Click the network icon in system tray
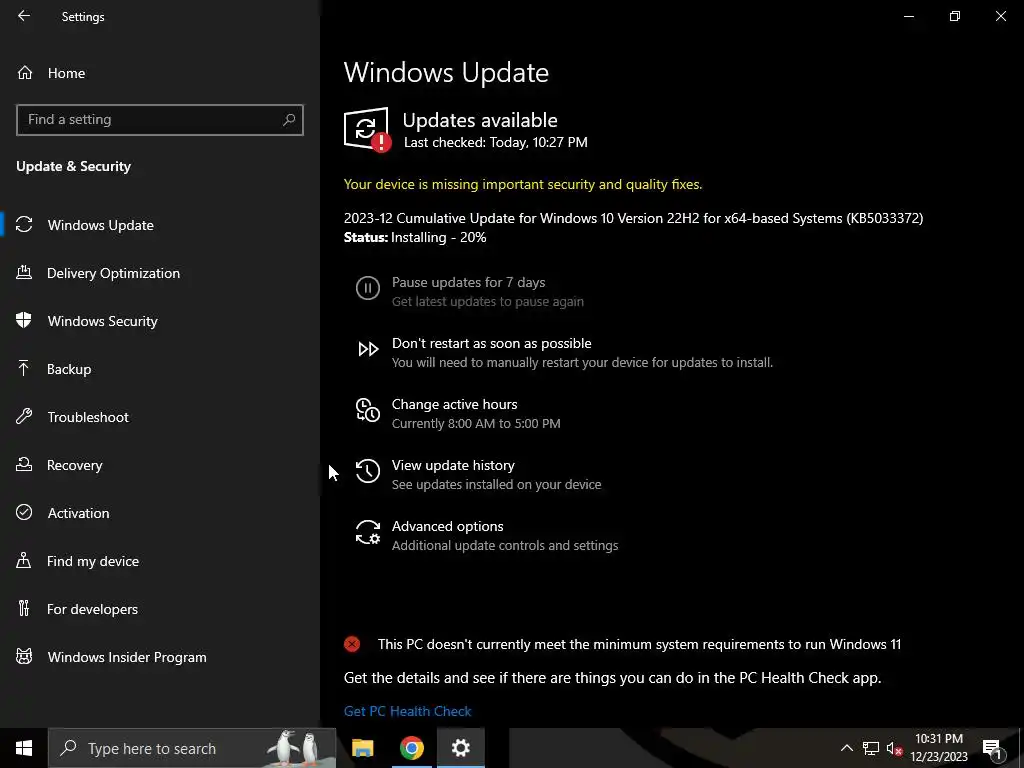The width and height of the screenshot is (1024, 768). (x=871, y=748)
